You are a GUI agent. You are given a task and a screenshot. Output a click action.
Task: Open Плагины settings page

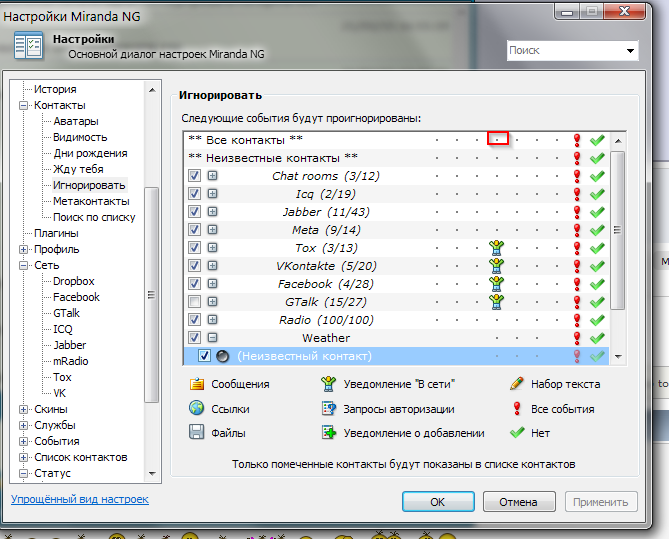[56, 233]
